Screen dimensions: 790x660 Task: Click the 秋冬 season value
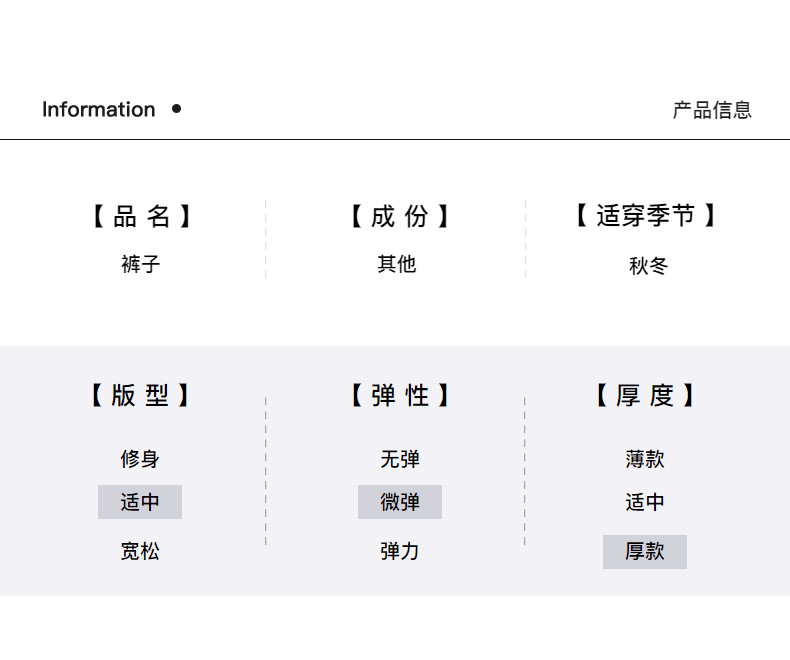click(x=648, y=266)
